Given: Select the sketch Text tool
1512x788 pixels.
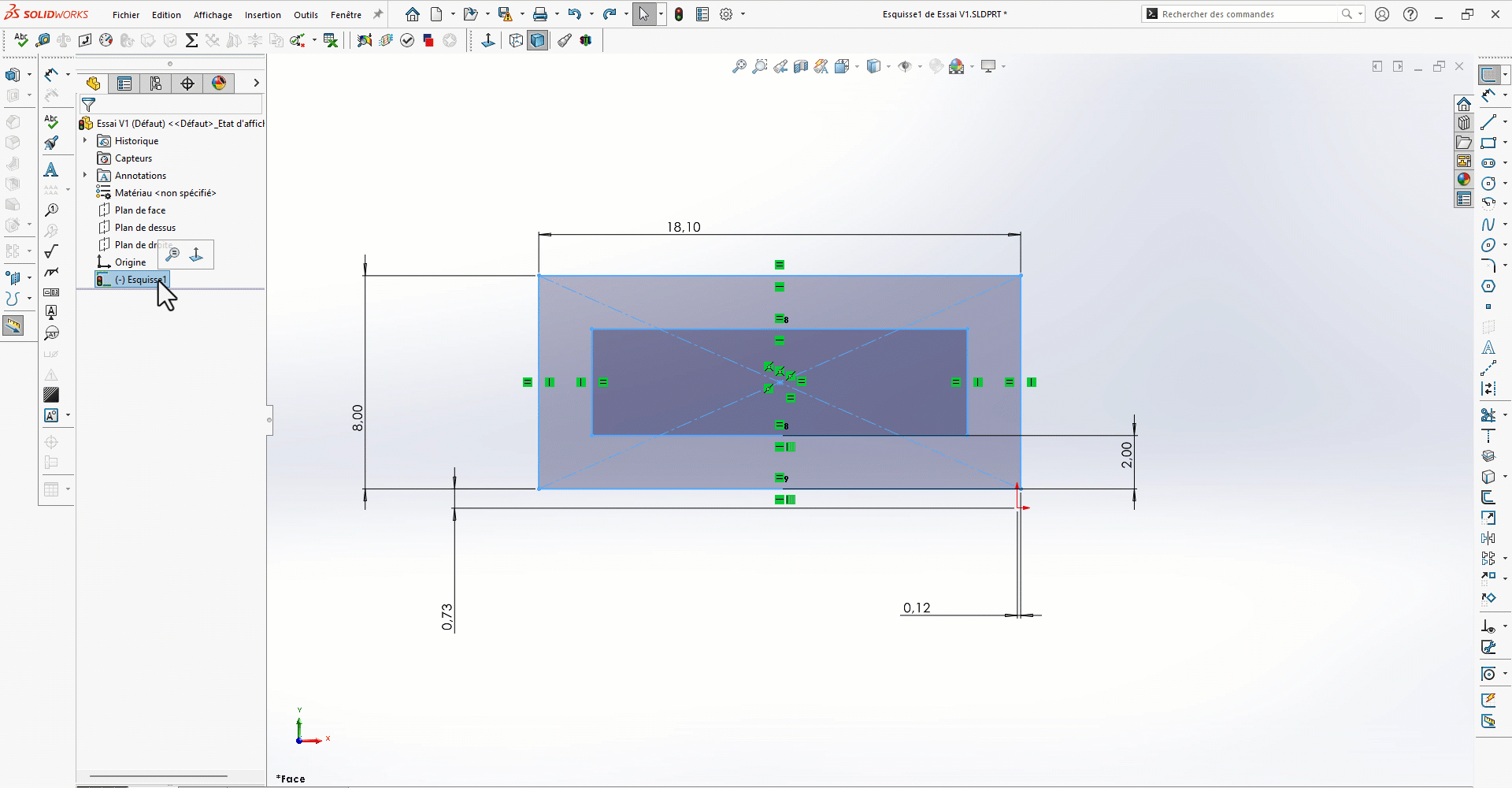Looking at the screenshot, I should tap(1488, 348).
